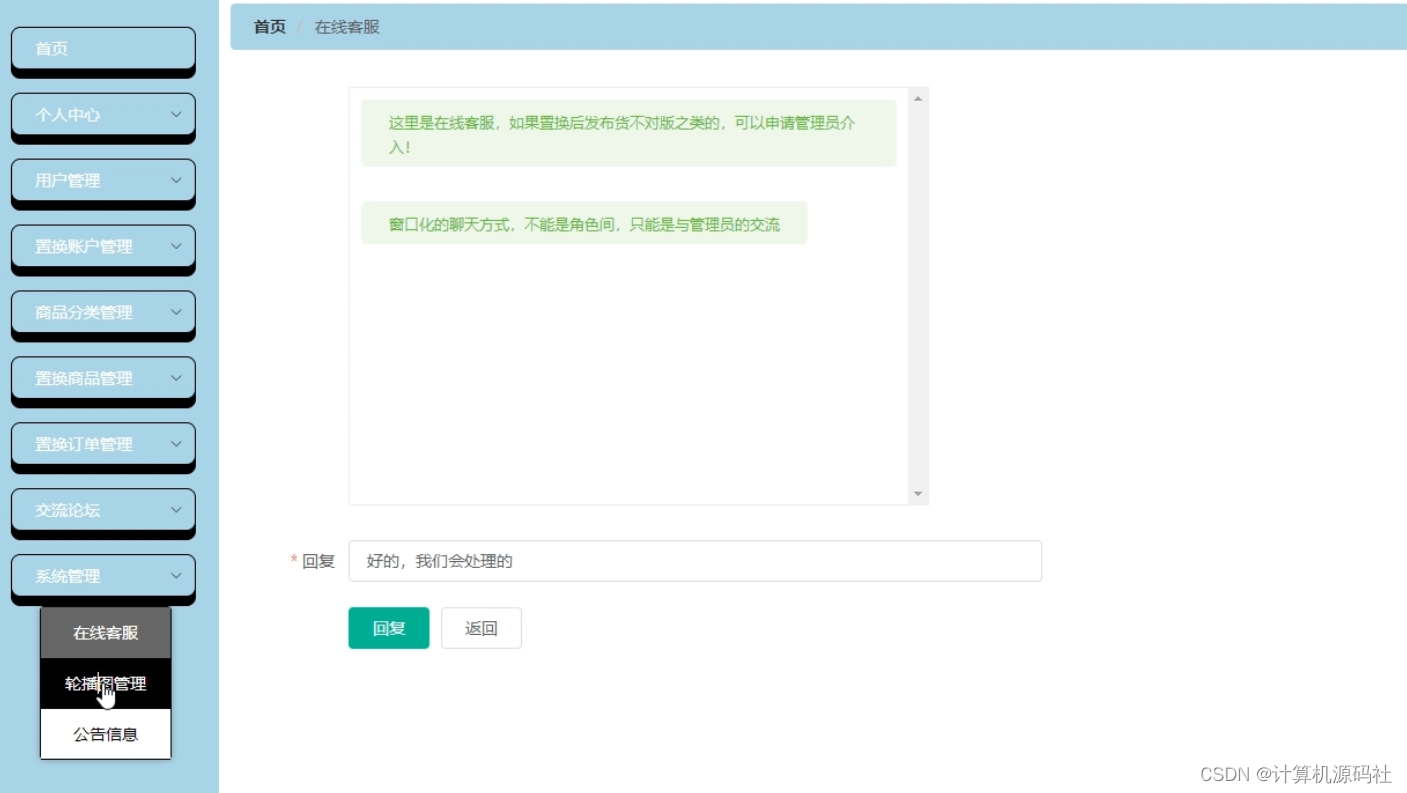Image resolution: width=1407 pixels, height=793 pixels.
Task: Select 在线客服 in the submenu
Action: tap(106, 633)
